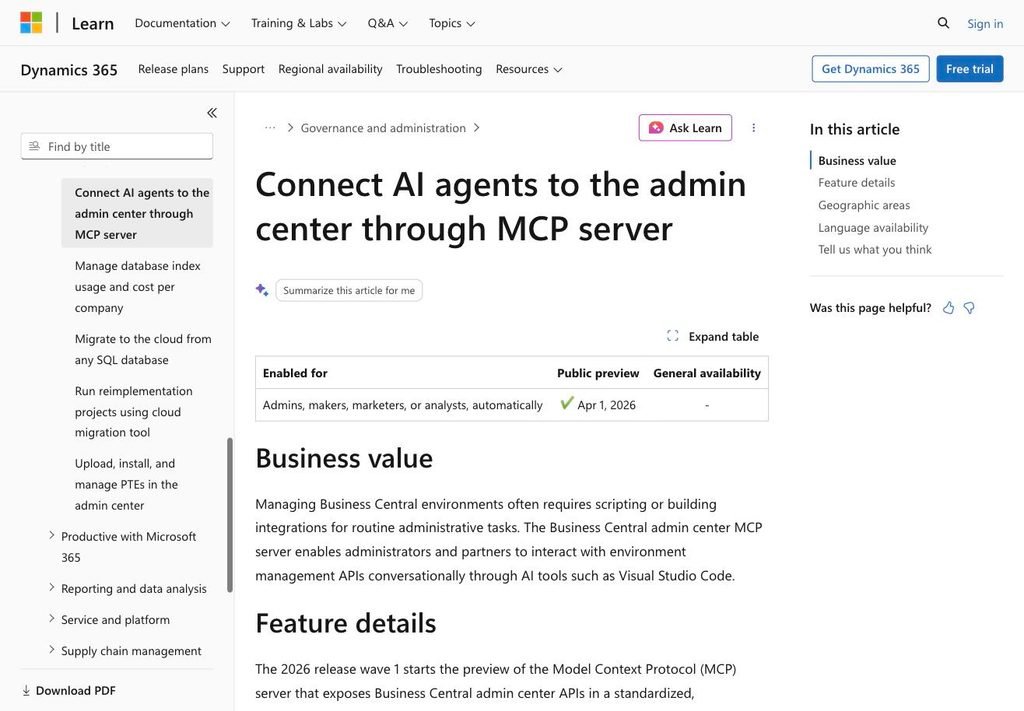This screenshot has height=711, width=1024.
Task: Open Migrate to the cloud from any SQL database
Action: pyautogui.click(x=142, y=349)
